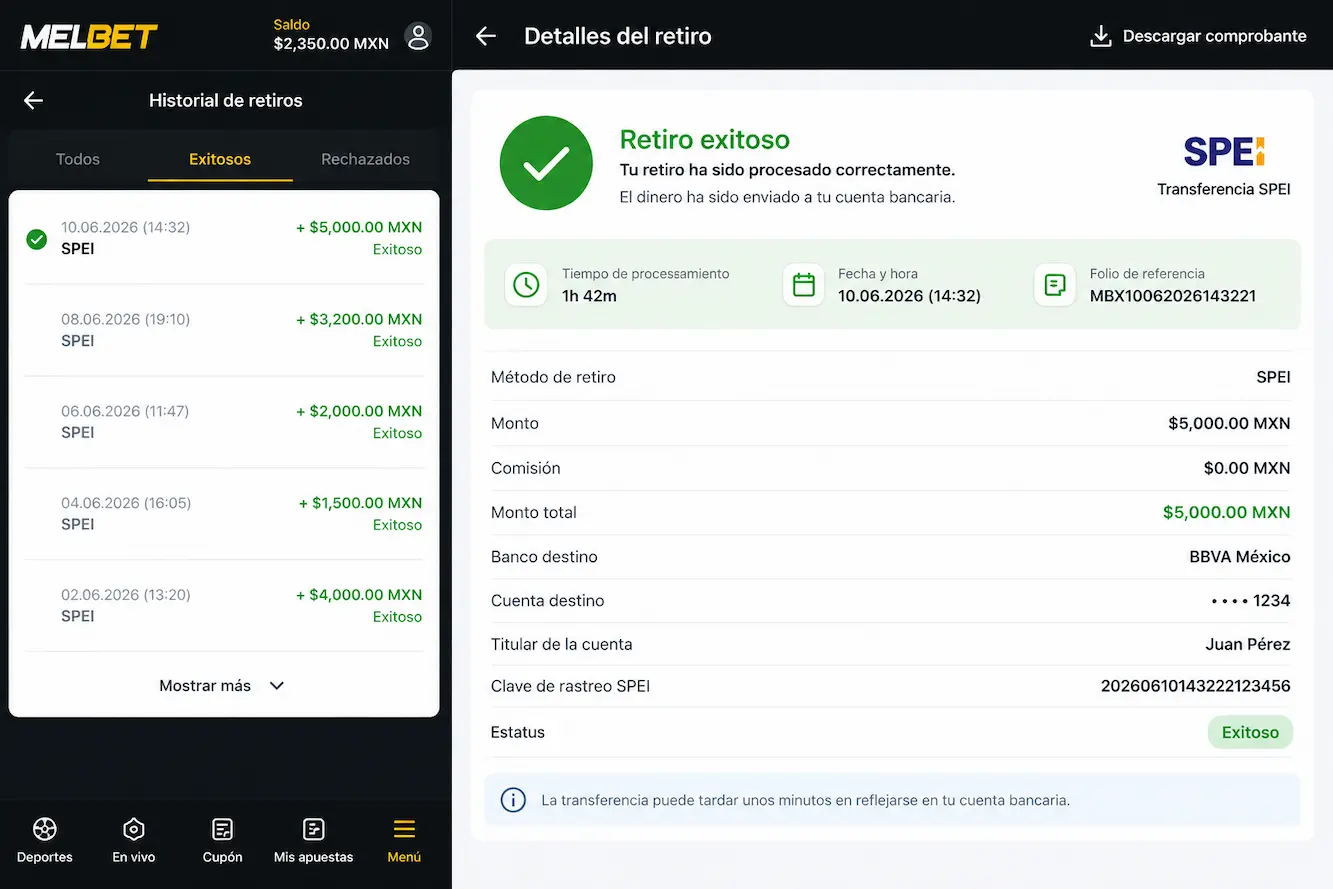
Task: Click the tracking key 2026061014322123456
Action: pyautogui.click(x=1195, y=686)
